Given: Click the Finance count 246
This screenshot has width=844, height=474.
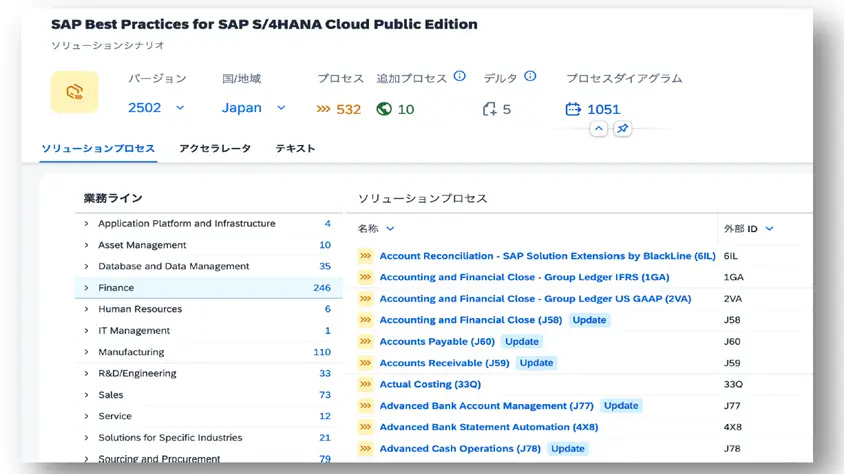Looking at the screenshot, I should point(322,288).
